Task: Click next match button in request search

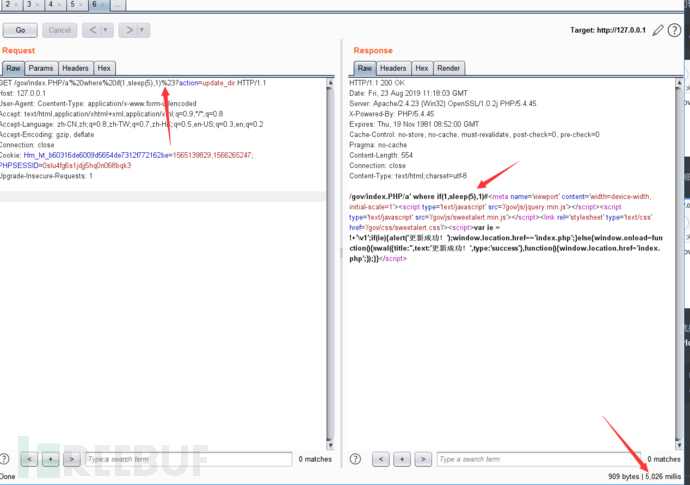Action: (72, 459)
